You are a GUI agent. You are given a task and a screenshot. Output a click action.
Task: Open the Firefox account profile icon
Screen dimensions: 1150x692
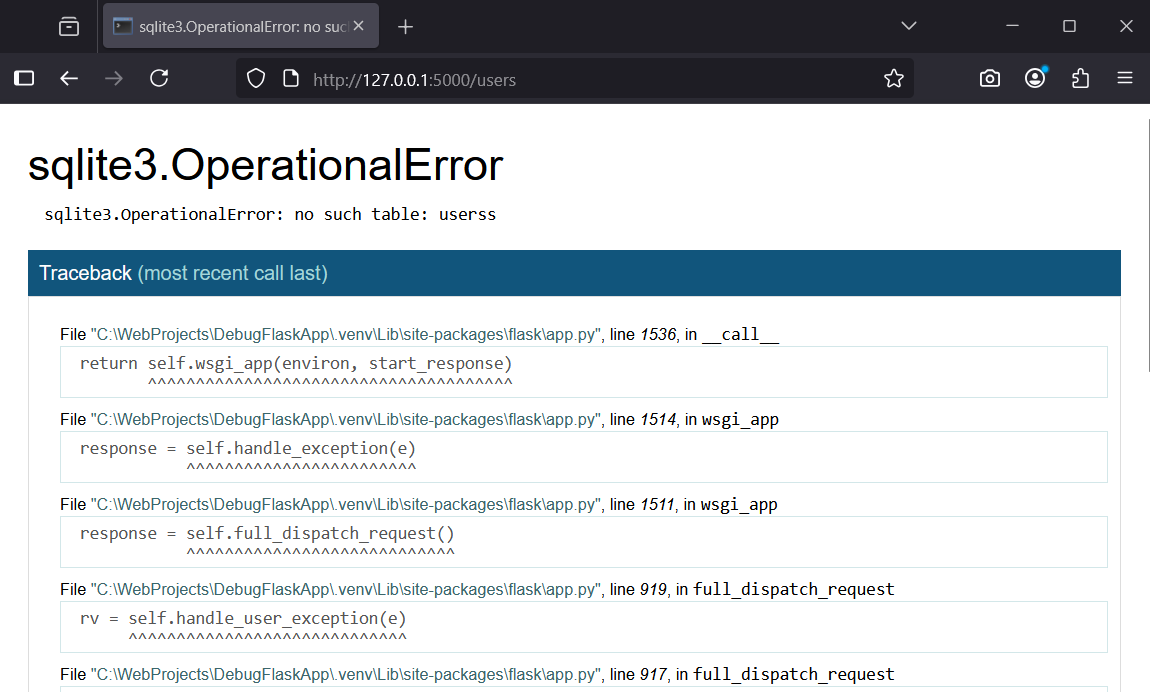coord(1035,78)
